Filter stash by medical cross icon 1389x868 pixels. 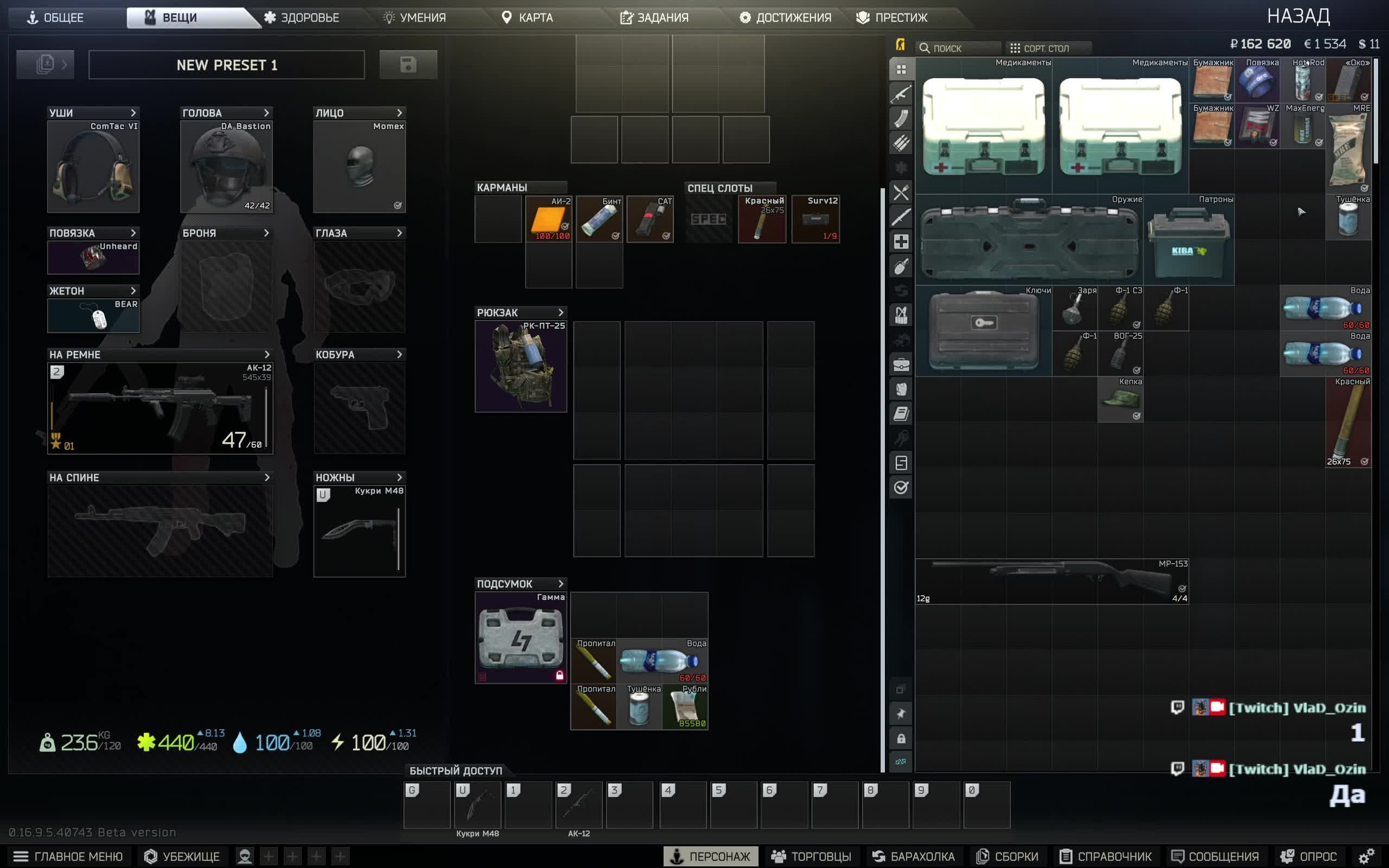point(901,241)
